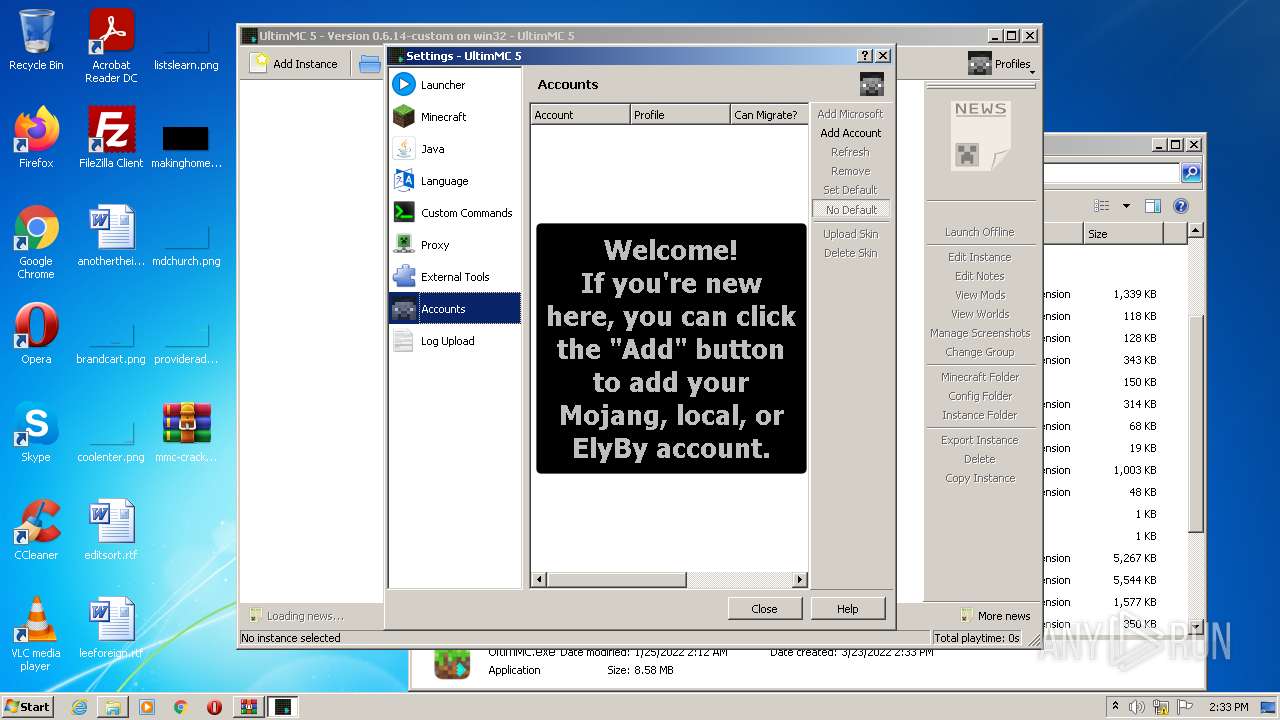Image resolution: width=1280 pixels, height=720 pixels.
Task: Select Skype desktop icon
Action: (36, 433)
